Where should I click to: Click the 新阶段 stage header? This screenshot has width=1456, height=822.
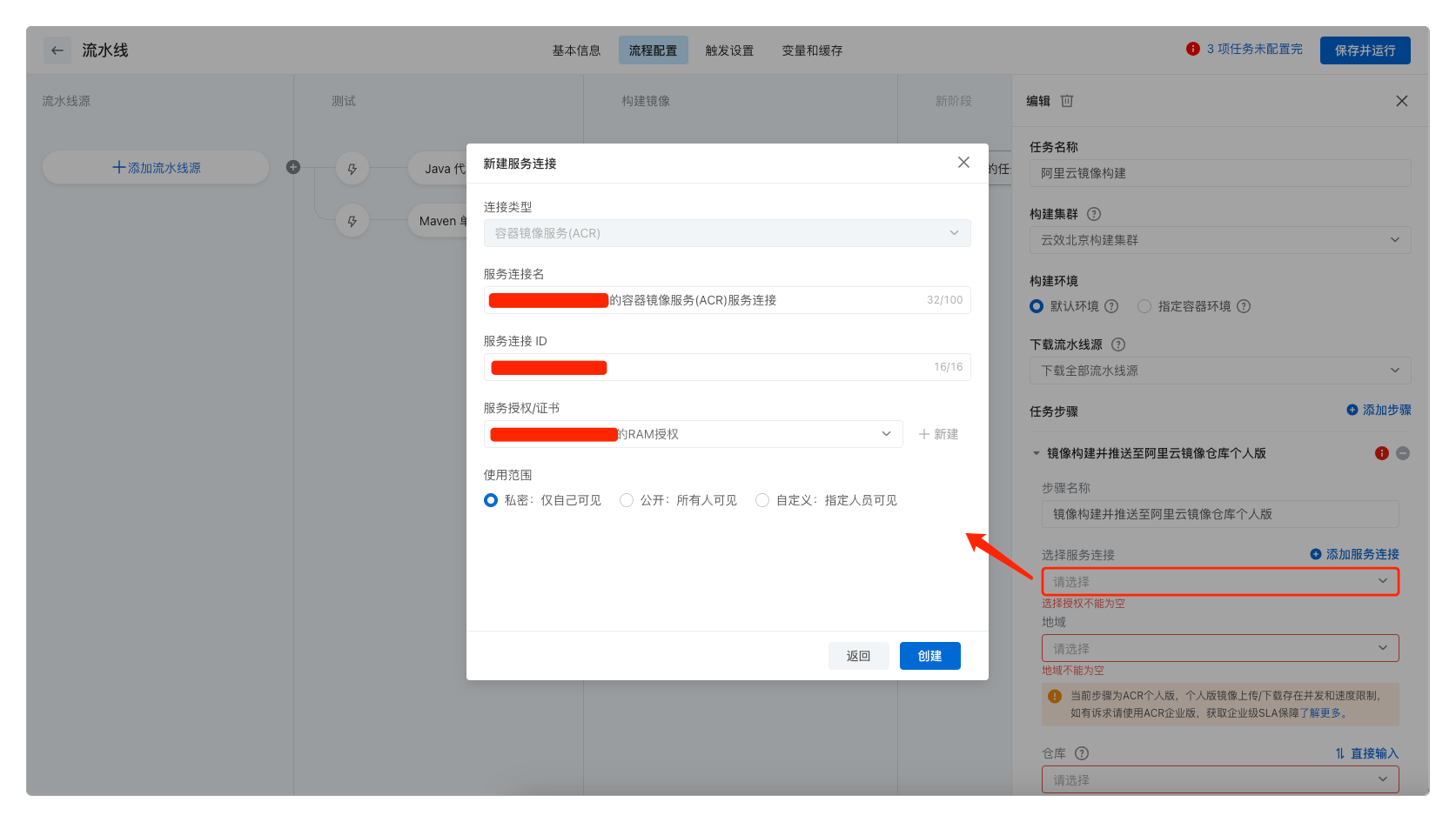953,101
